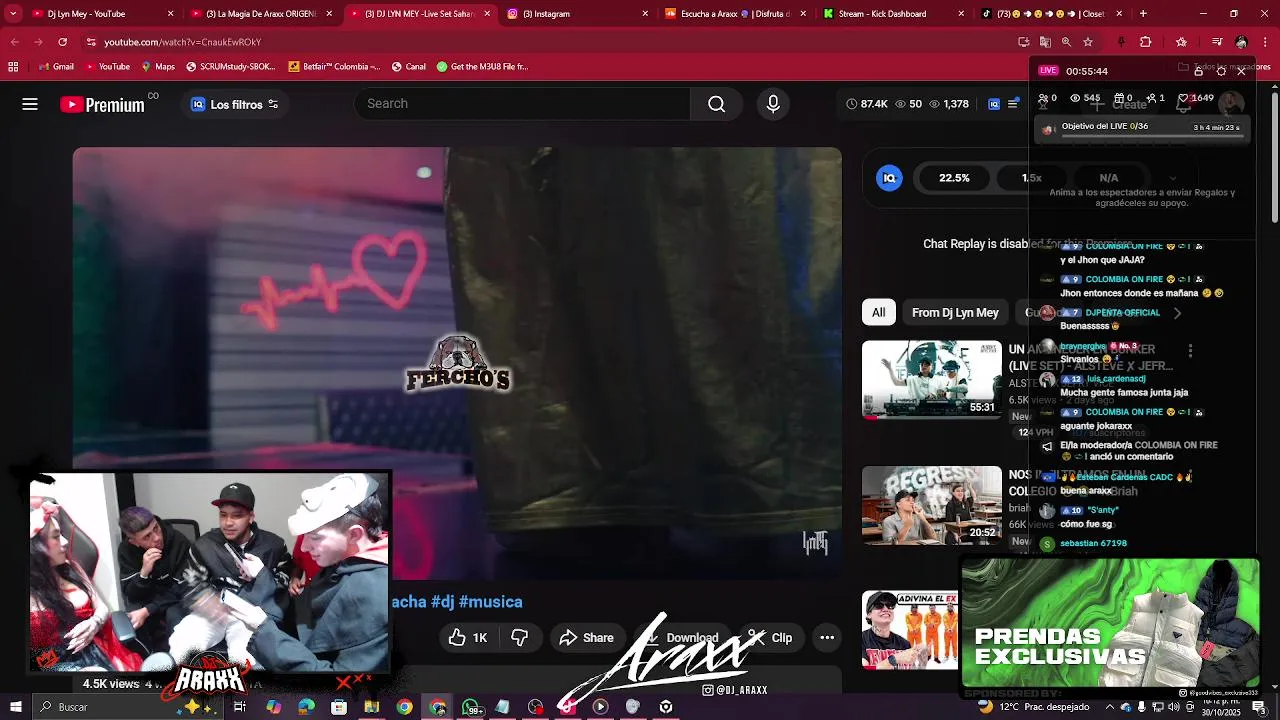Viewport: 1280px width, 720px height.
Task: Open the three-dot more actions menu
Action: tap(827, 638)
